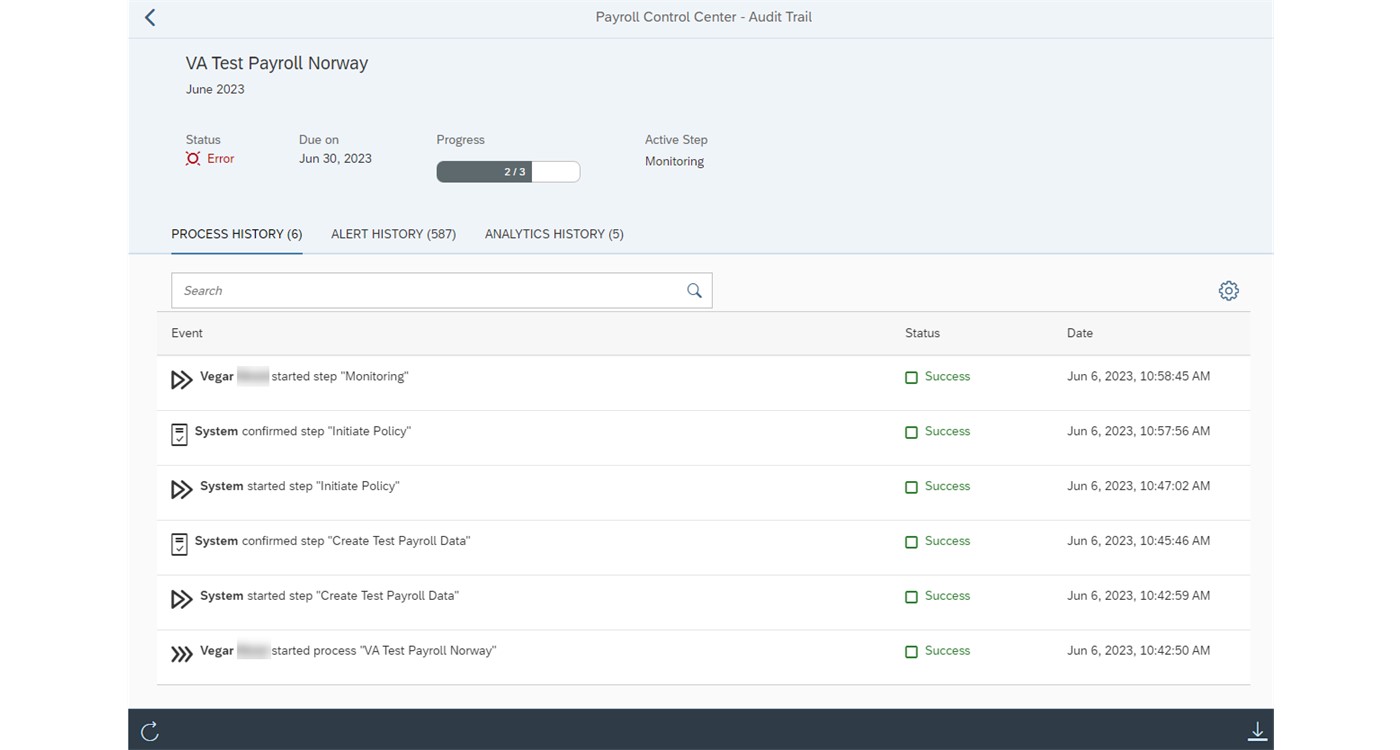This screenshot has width=1400, height=750.
Task: Select the Process History tab
Action: [x=236, y=234]
